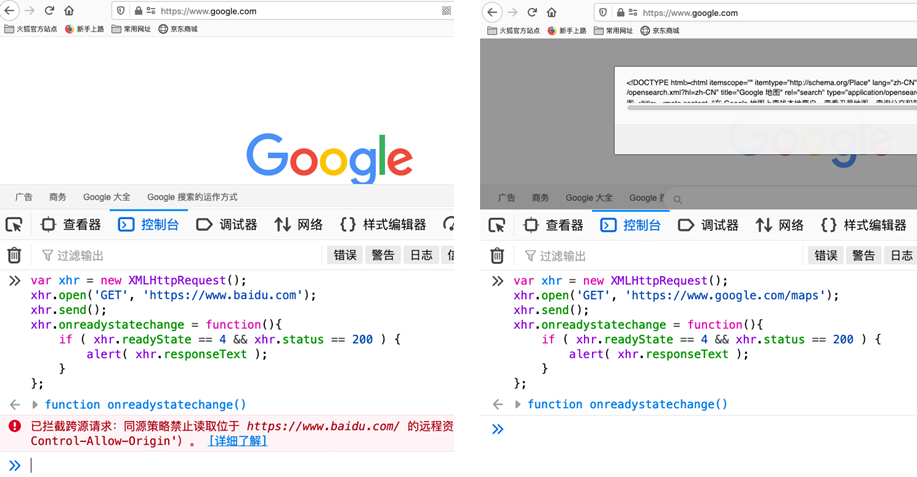Screen dimensions: 917x477
Task: Click the back arrow in right browser
Action: pyautogui.click(x=492, y=12)
